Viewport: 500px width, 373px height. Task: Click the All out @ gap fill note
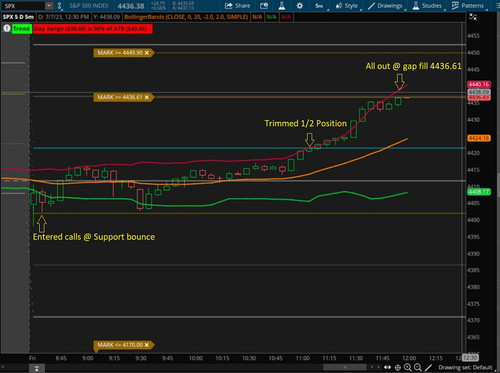coord(413,66)
